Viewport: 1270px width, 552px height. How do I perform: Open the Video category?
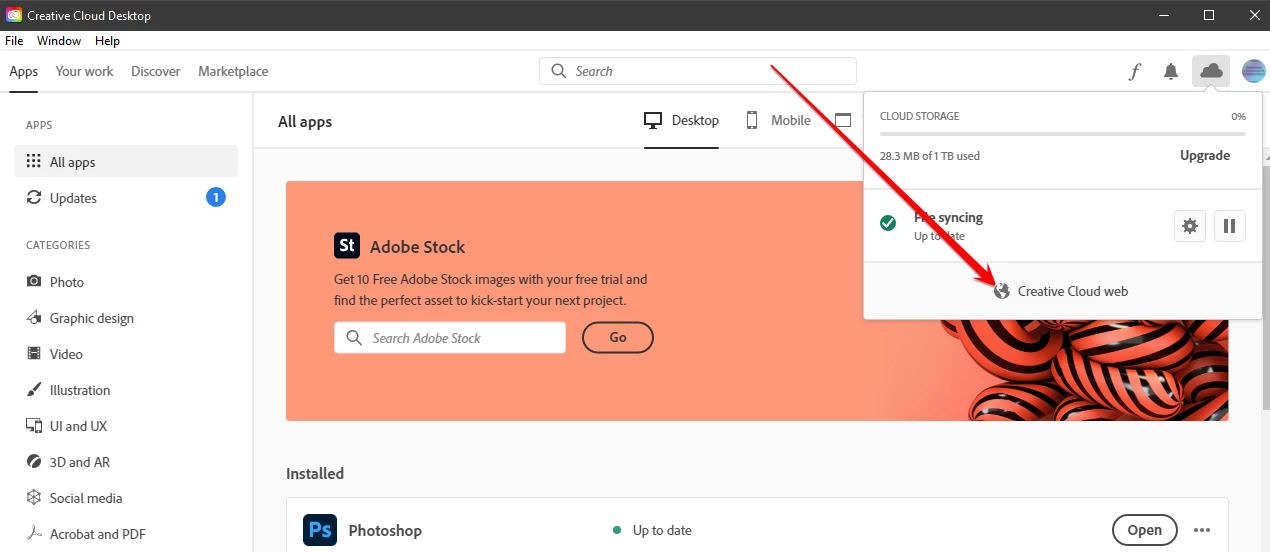click(126, 354)
